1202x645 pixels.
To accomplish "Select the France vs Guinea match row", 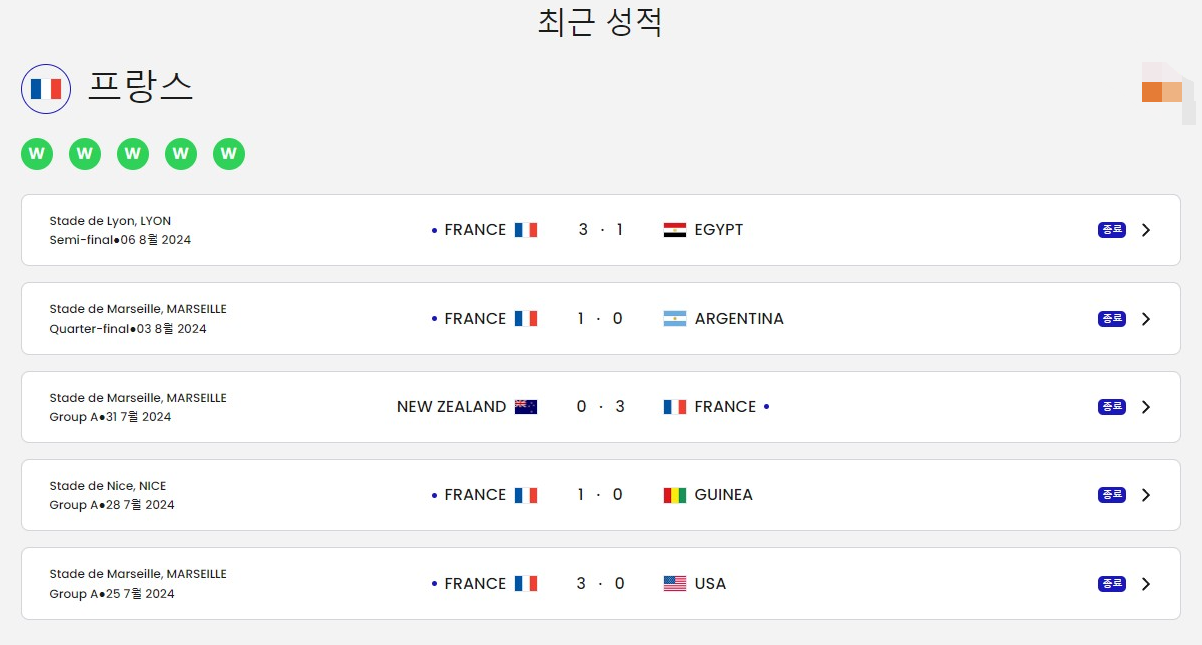I will (x=600, y=494).
